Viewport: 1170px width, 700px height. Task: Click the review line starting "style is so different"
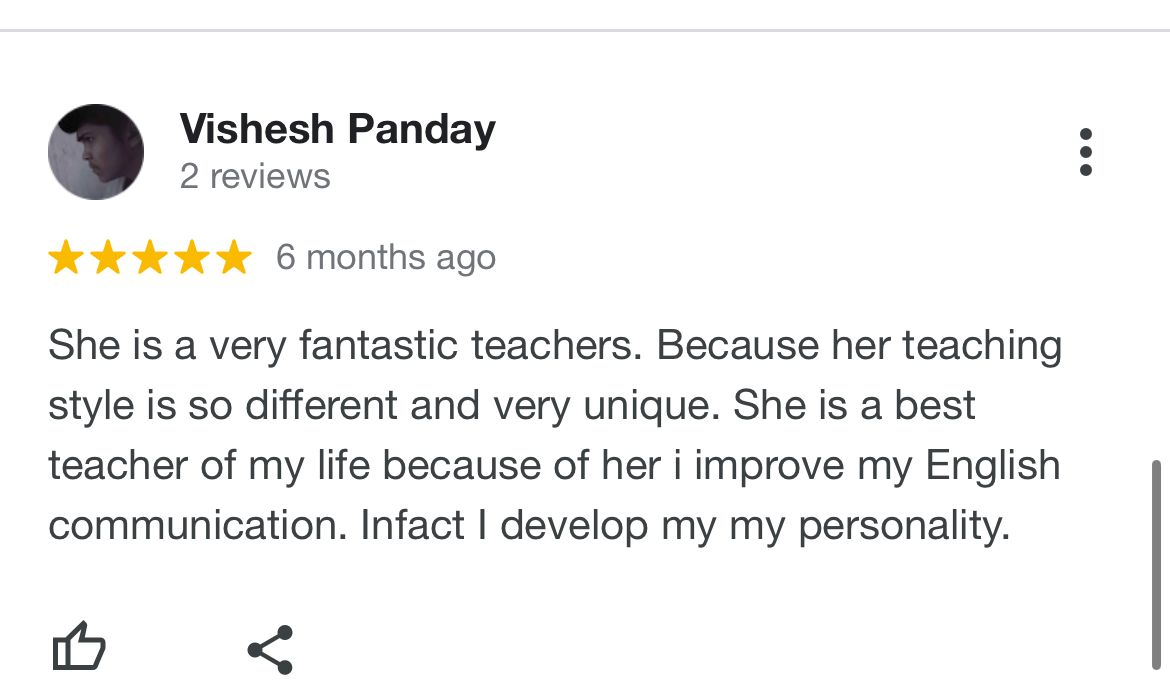pos(511,406)
